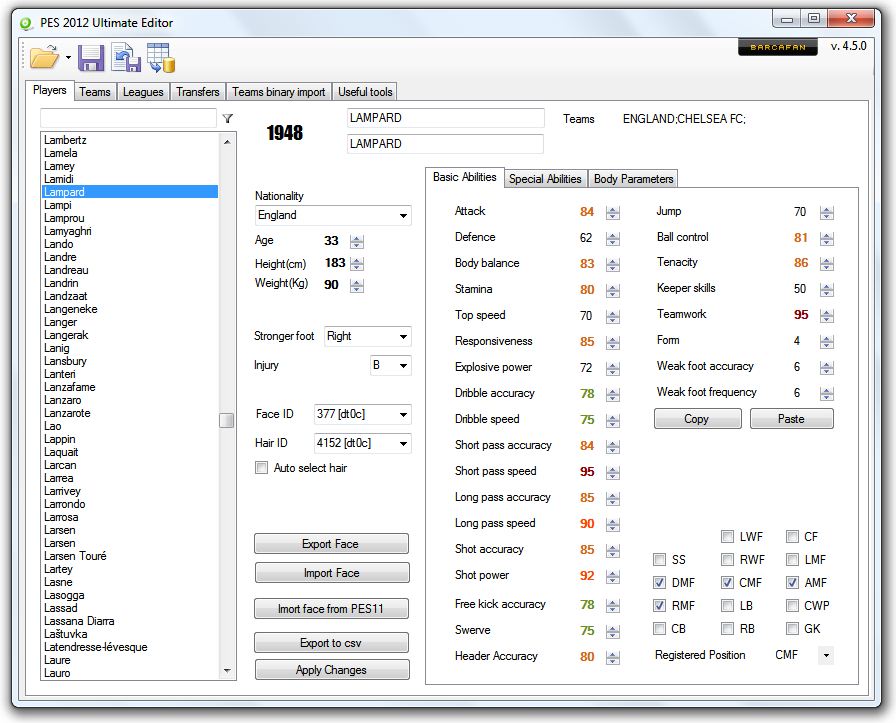
Task: Click the player list scroll up arrow
Action: [227, 141]
